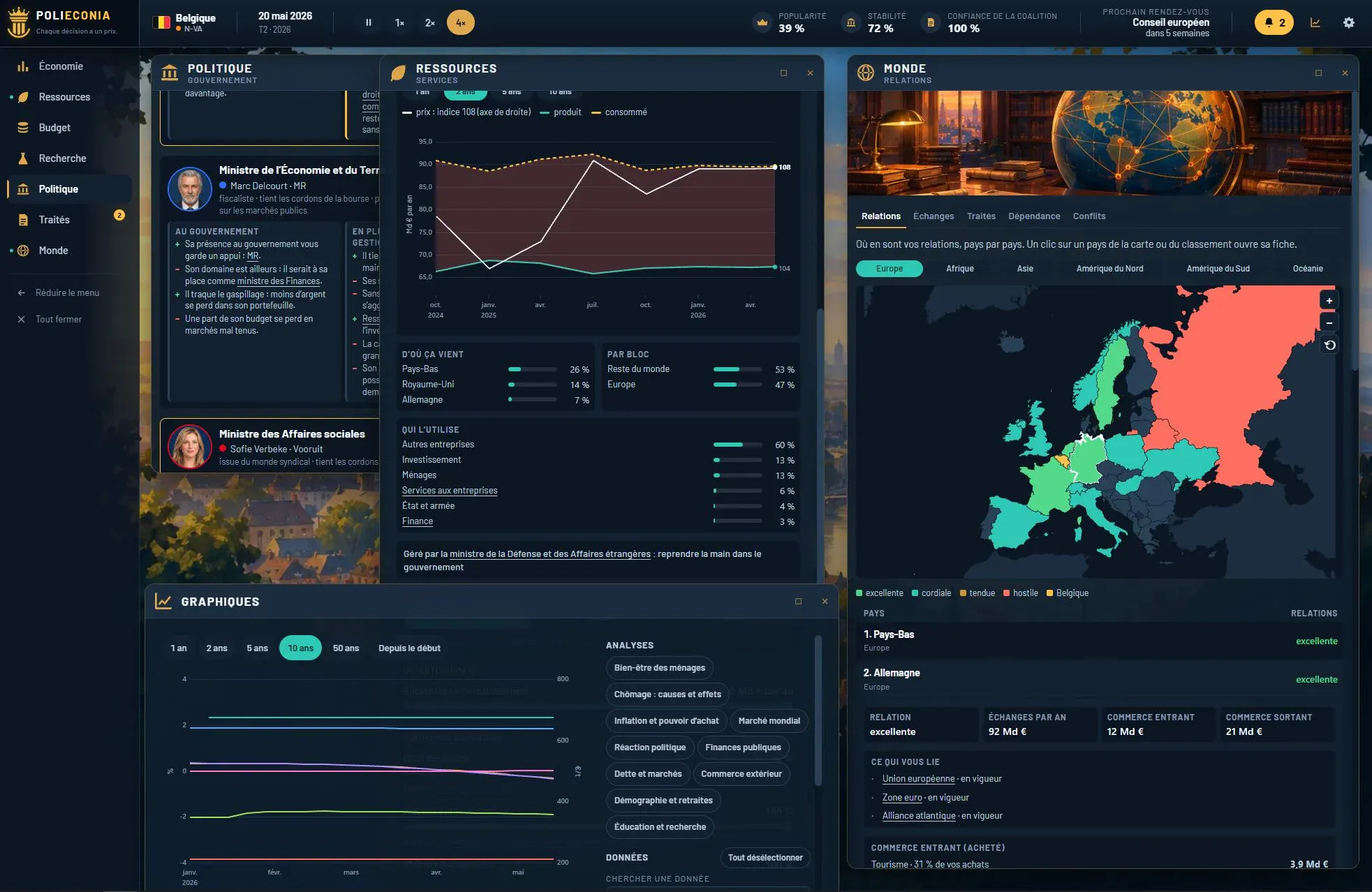
Task: Follow the Services aux entreprises link
Action: point(450,491)
